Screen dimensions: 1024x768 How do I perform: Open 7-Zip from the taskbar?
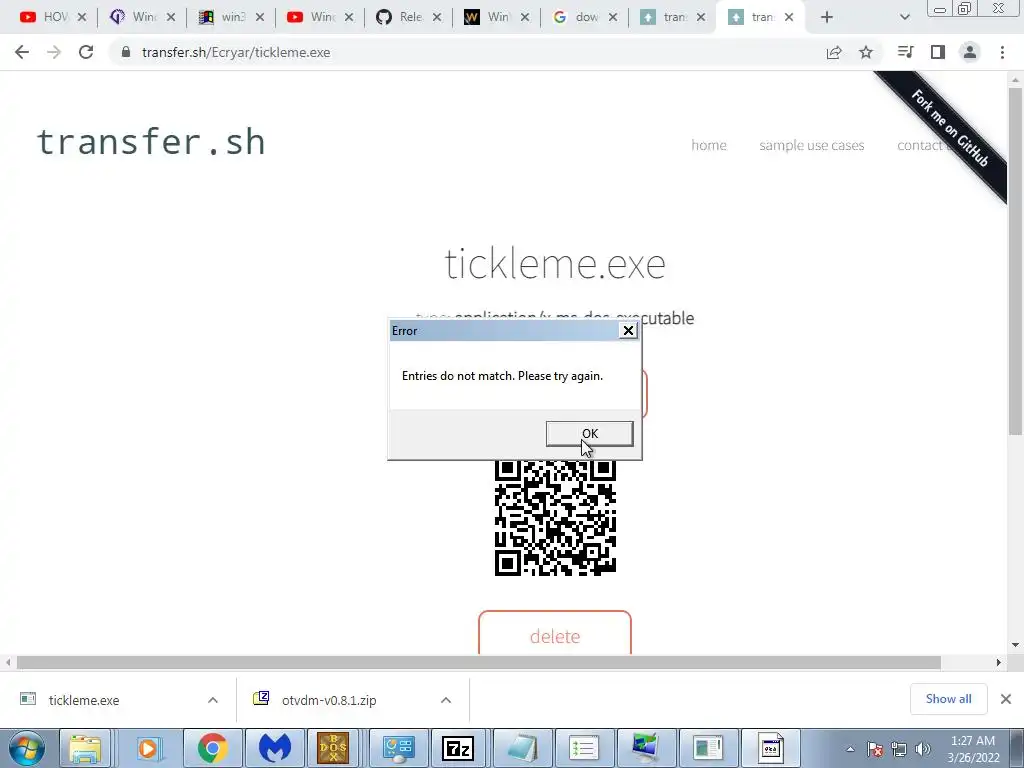click(458, 748)
